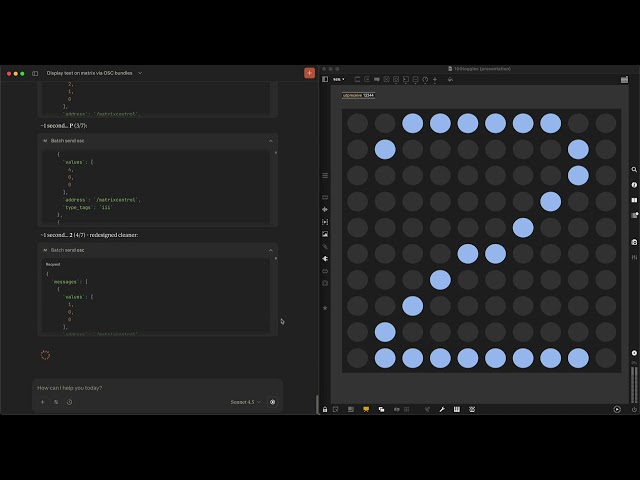Viewport: 640px width, 480px height.
Task: Click the toggle object icon in Max toolbar
Action: coord(387,79)
